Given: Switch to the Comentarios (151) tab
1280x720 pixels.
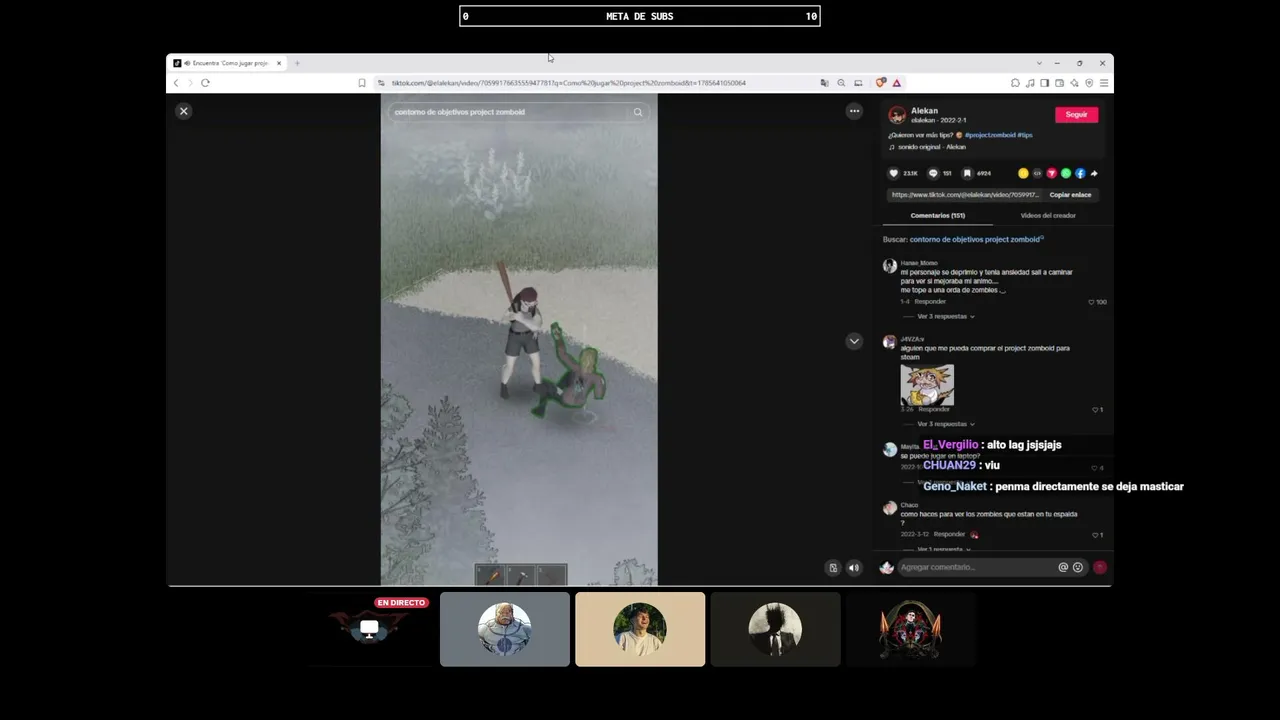Looking at the screenshot, I should (x=938, y=215).
